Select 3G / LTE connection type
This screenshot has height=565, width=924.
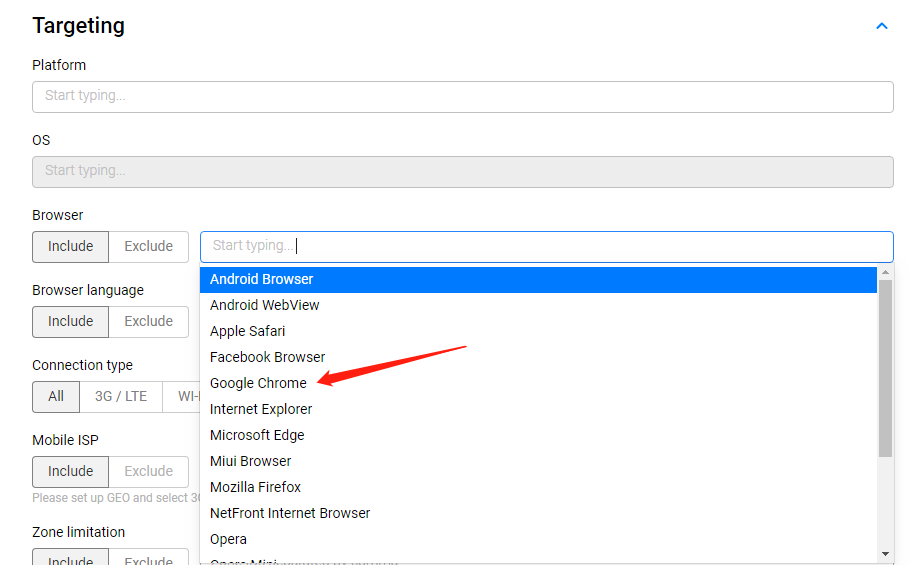[x=121, y=396]
